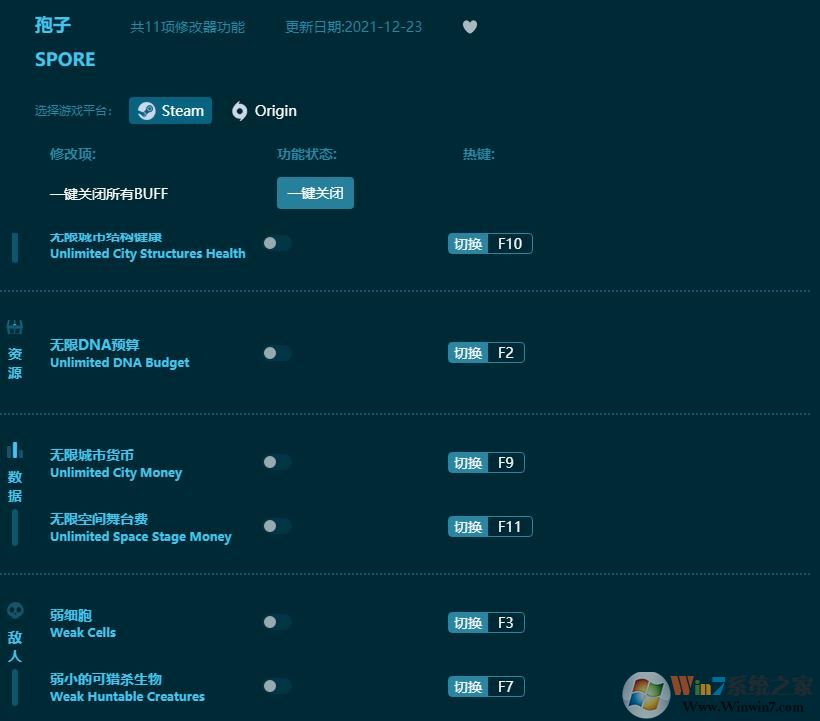The height and width of the screenshot is (721, 820).
Task: Turn on Unlimited City Money switch
Action: tap(277, 462)
